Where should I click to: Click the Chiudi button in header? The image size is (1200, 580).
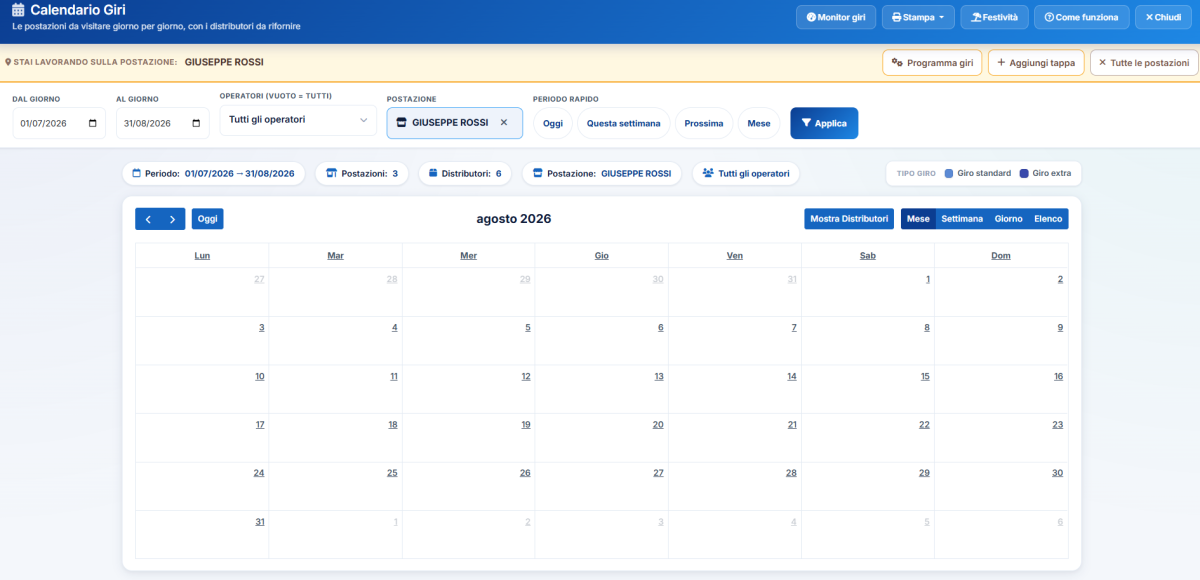[1163, 17]
